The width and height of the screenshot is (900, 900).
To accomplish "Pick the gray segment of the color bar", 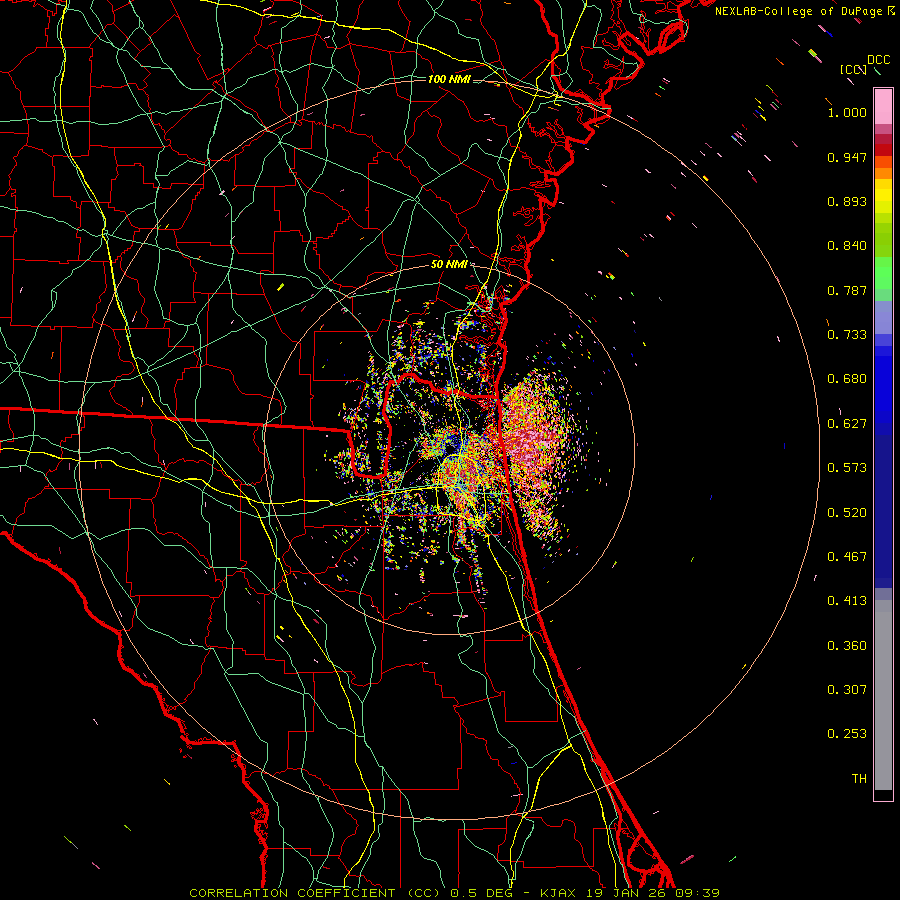I will pyautogui.click(x=883, y=695).
